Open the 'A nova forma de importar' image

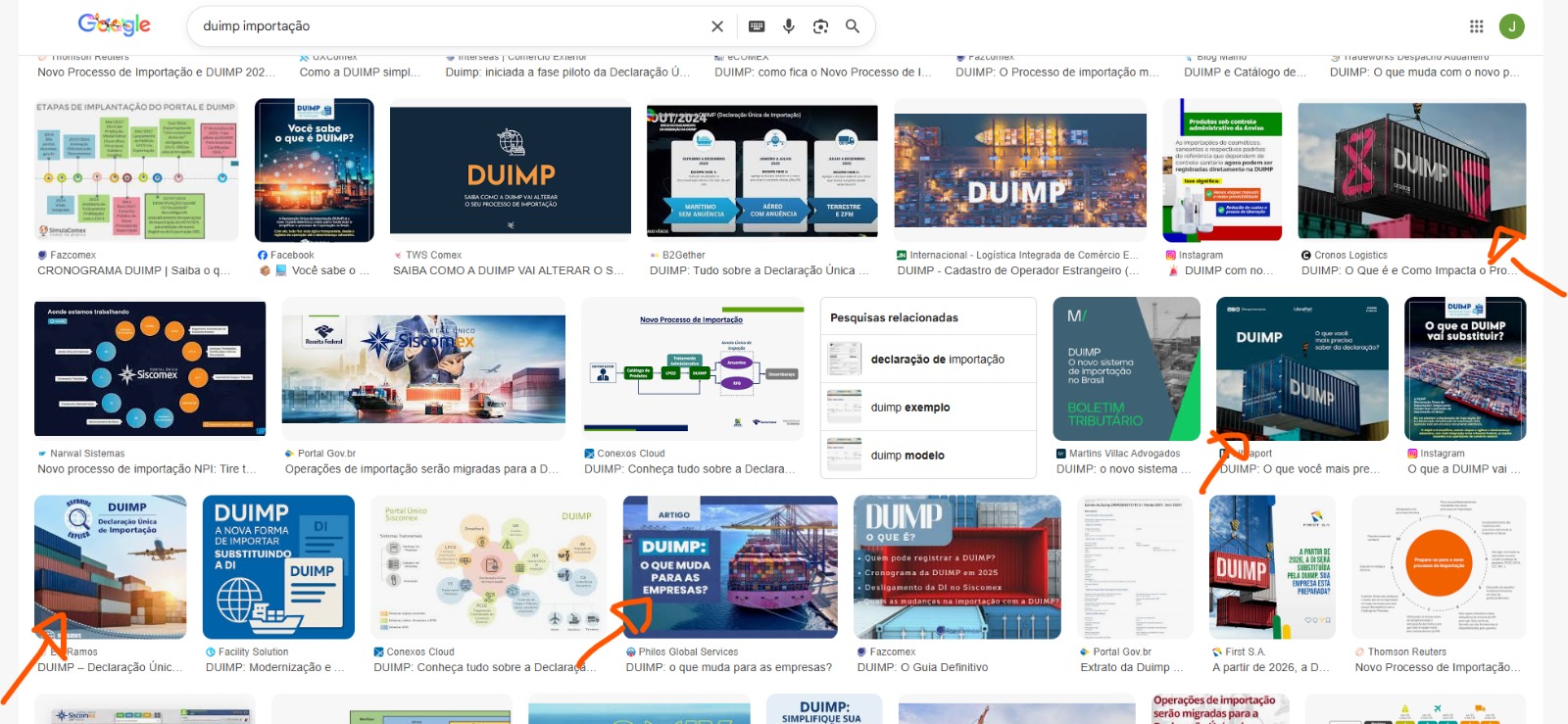[x=278, y=567]
